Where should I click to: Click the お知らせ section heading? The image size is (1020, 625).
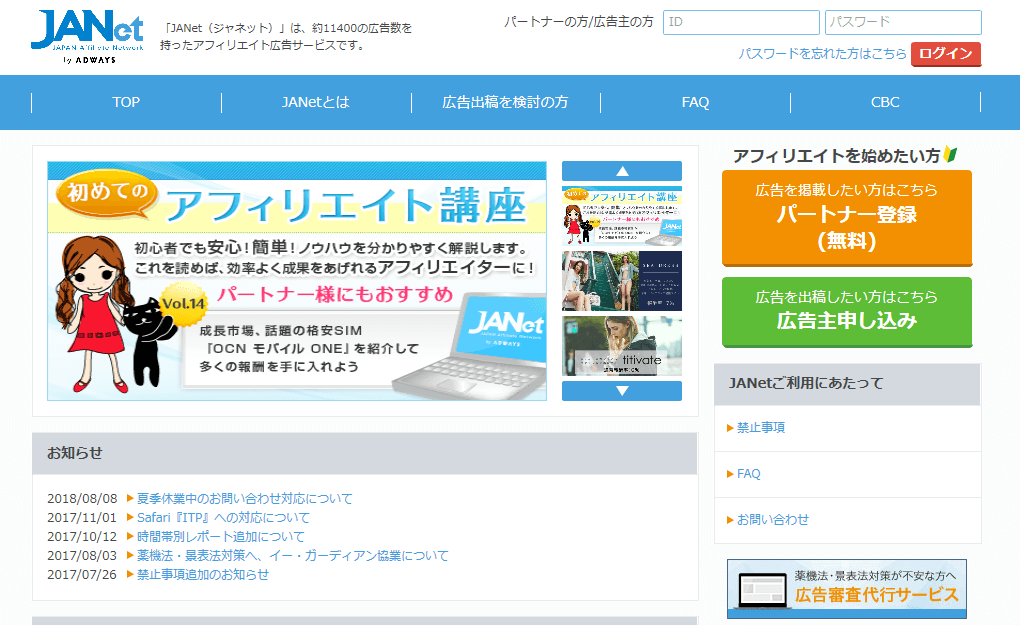click(75, 453)
